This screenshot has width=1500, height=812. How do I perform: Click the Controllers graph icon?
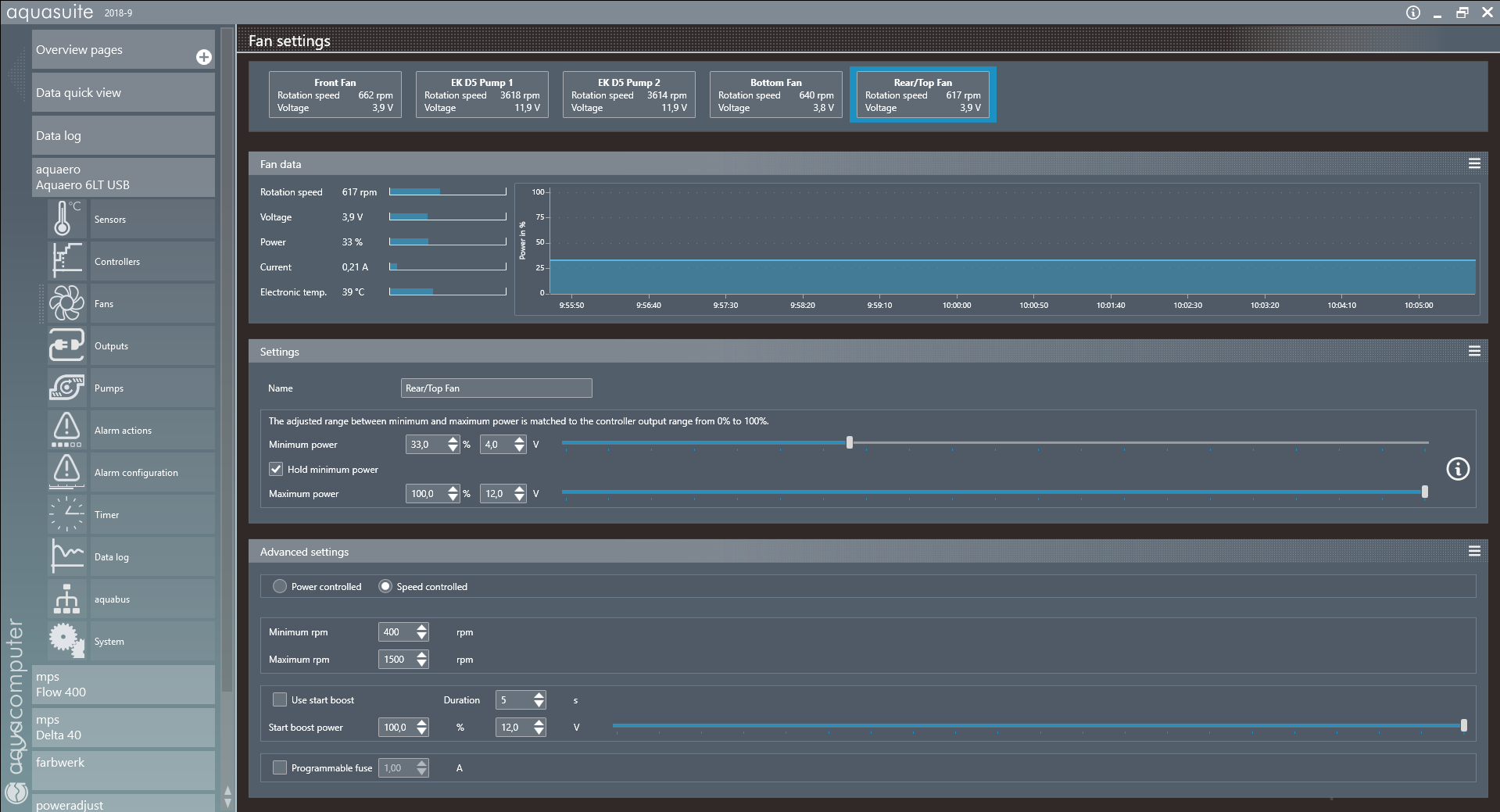tap(66, 261)
